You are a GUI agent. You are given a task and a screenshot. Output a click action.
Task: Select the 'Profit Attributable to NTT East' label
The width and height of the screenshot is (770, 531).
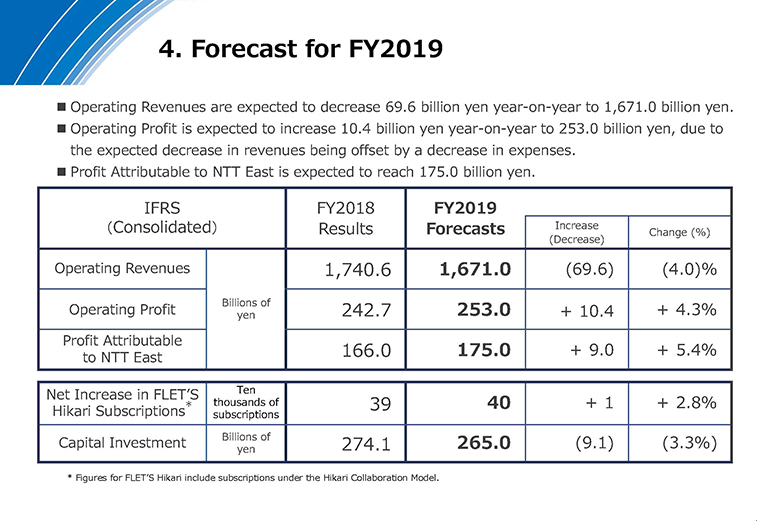pyautogui.click(x=122, y=349)
